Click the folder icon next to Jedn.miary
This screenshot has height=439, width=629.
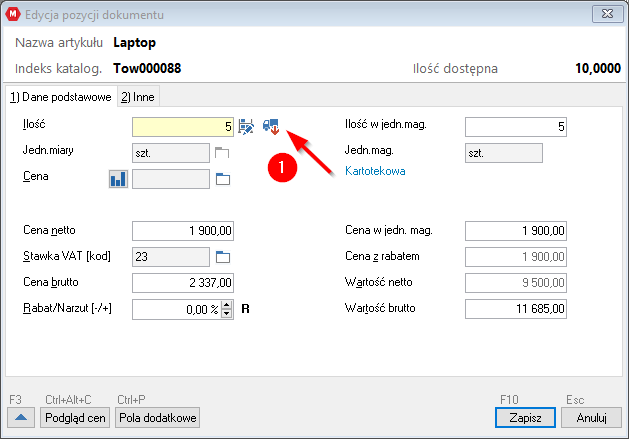(222, 153)
